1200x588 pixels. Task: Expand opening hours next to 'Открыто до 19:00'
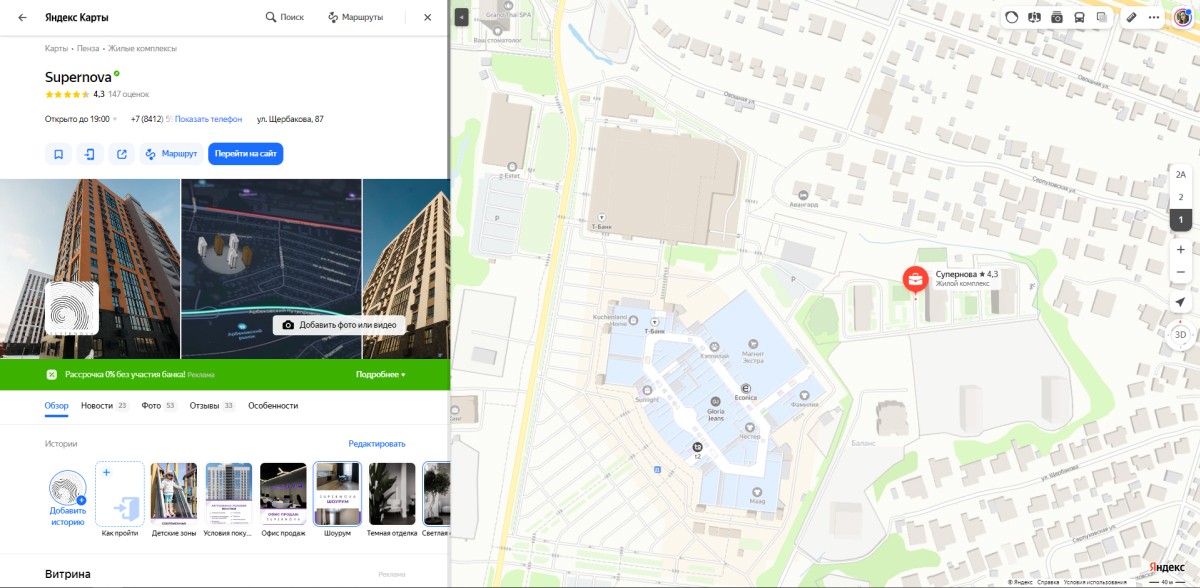pyautogui.click(x=115, y=119)
